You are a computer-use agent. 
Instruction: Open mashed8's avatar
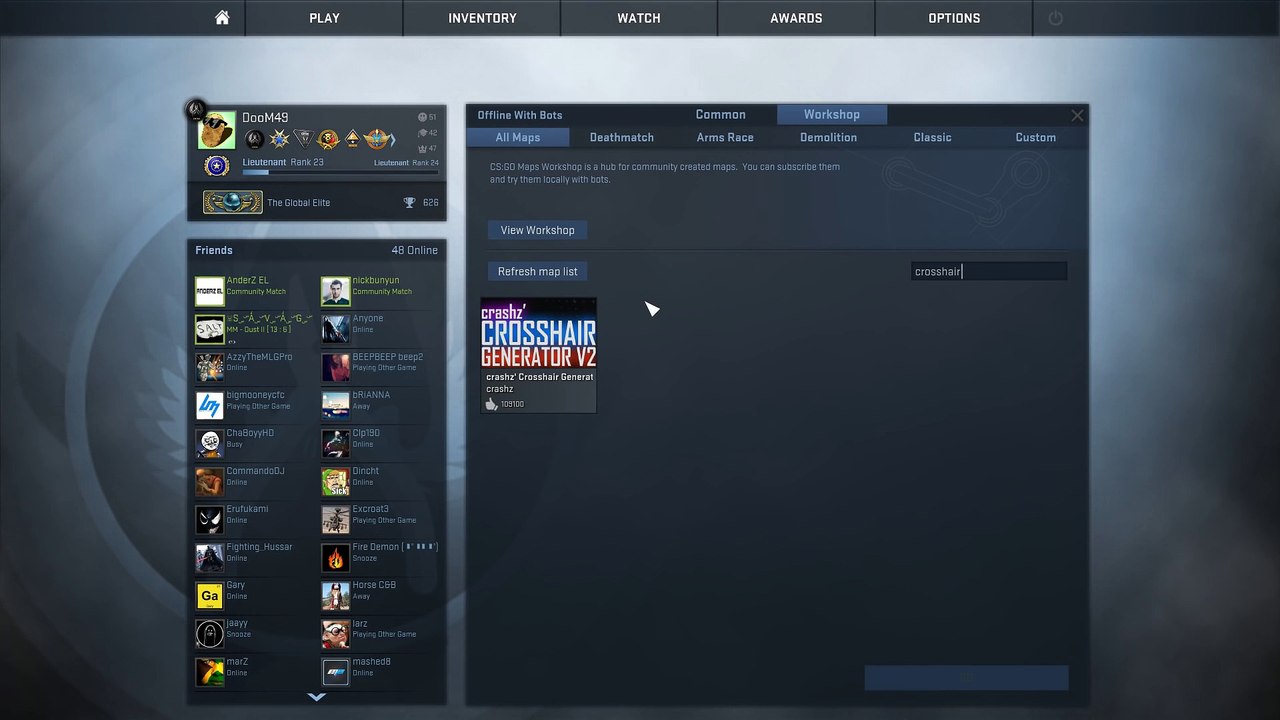[335, 672]
